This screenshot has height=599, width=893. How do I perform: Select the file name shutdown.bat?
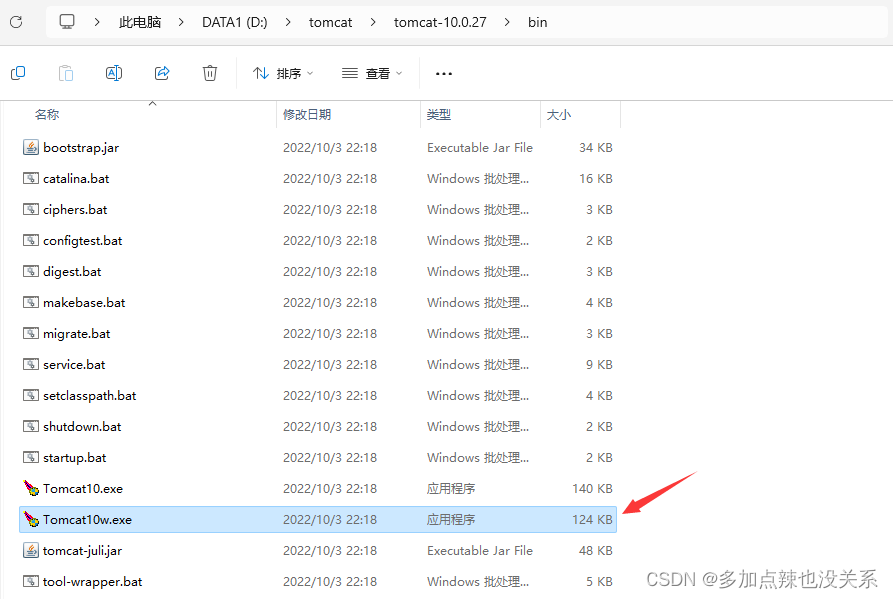(82, 426)
